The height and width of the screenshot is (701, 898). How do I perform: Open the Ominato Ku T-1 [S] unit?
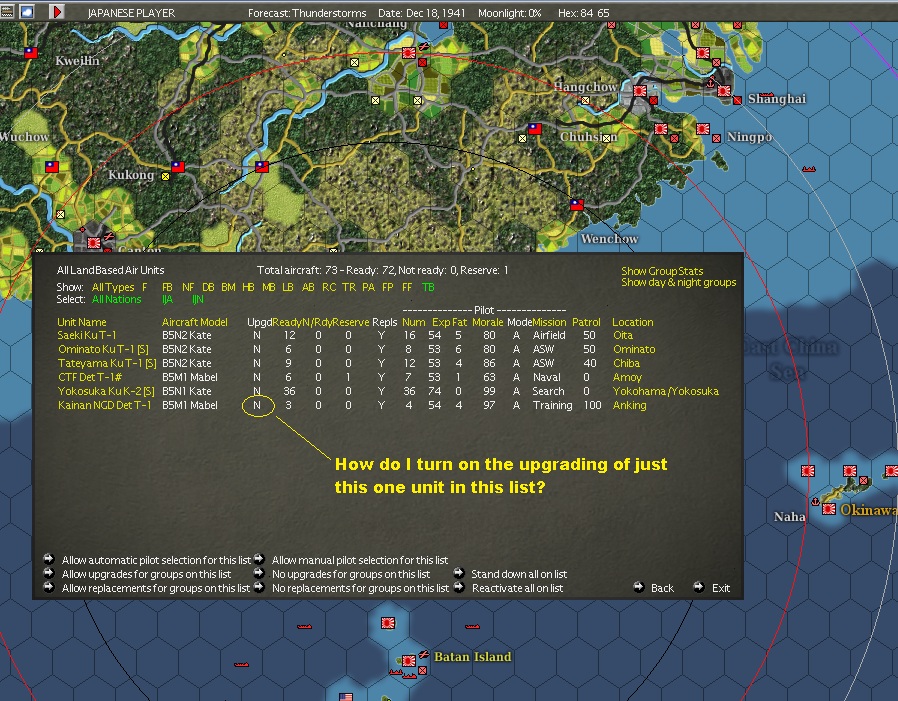tap(103, 349)
